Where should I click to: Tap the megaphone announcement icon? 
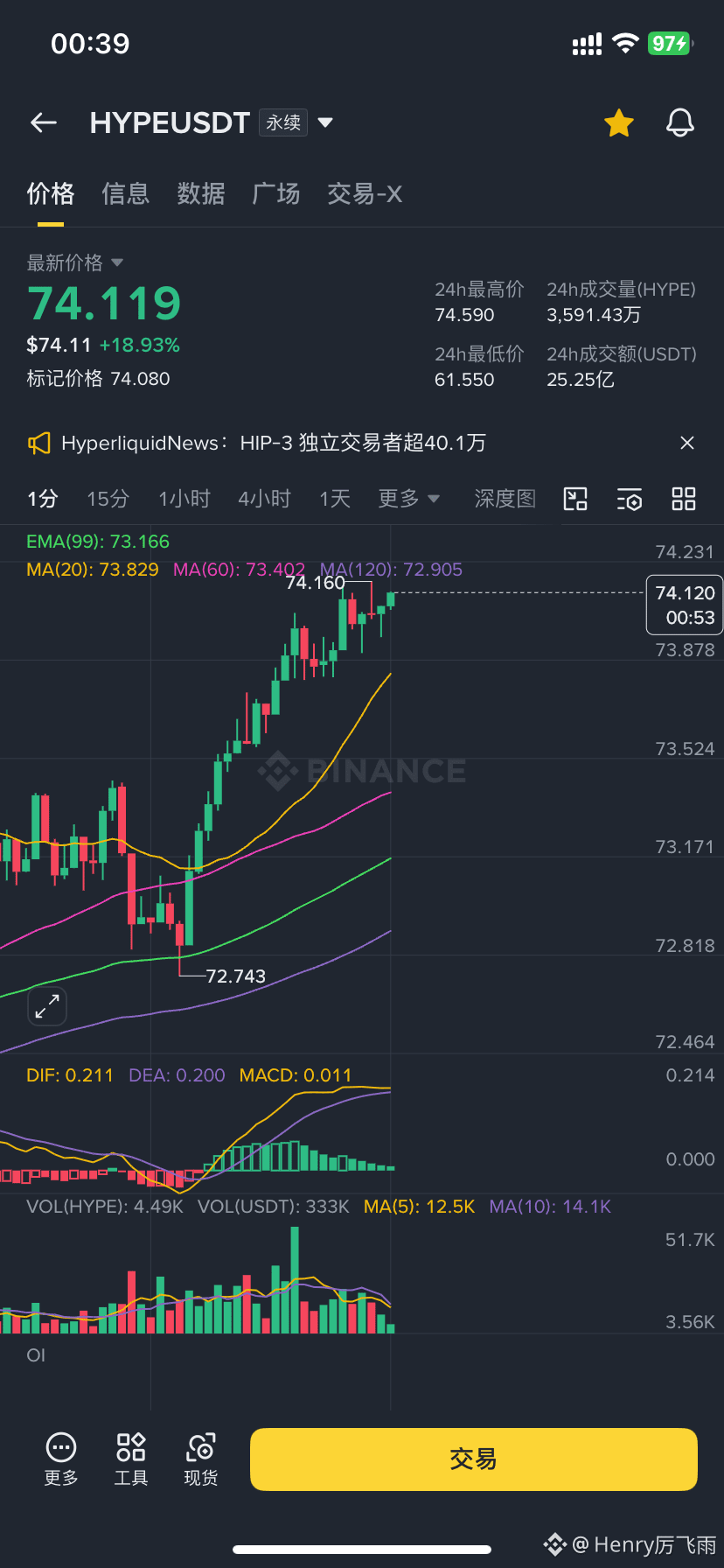pos(38,443)
